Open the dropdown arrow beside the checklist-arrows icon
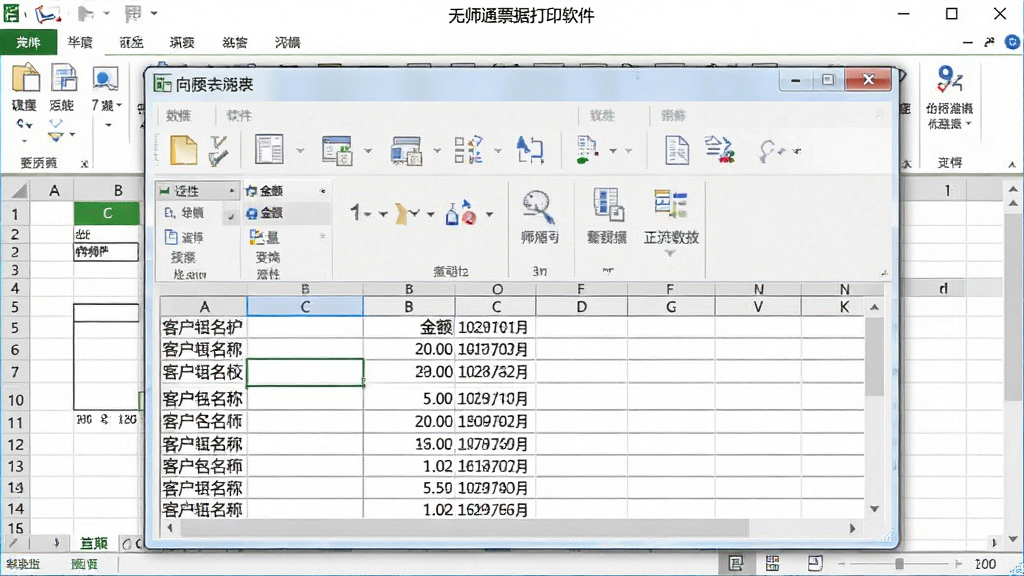1024x576 pixels. (x=498, y=151)
